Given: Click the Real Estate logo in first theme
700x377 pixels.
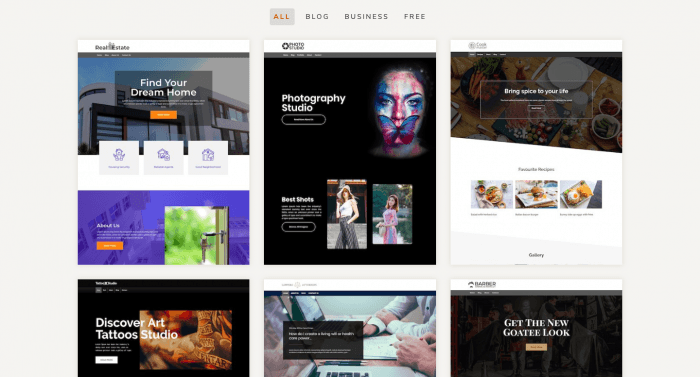Looking at the screenshot, I should 112,46.
